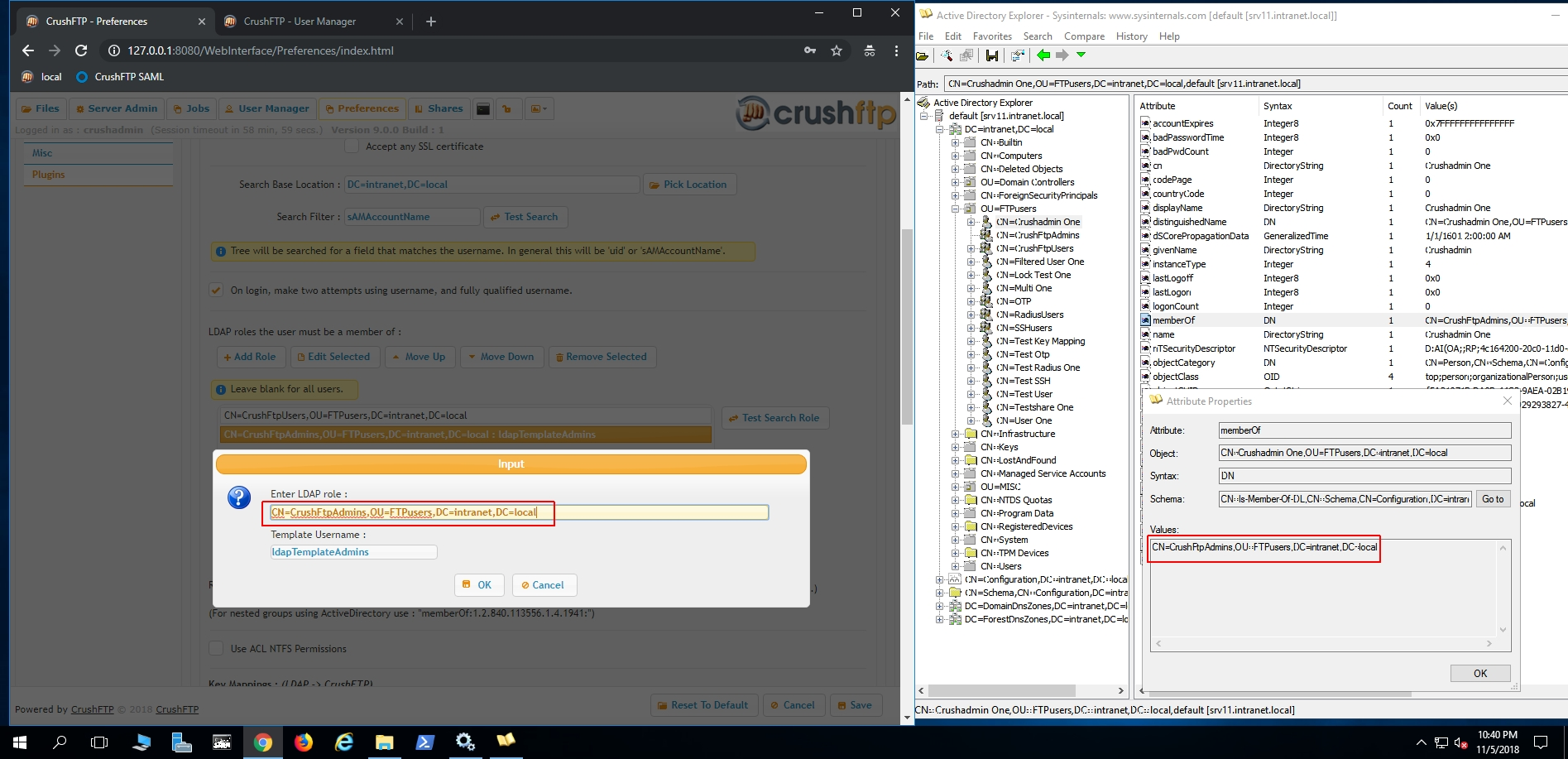Click the Chrome profile icon next to the bookmark star
This screenshot has width=1568, height=759.
[x=870, y=50]
